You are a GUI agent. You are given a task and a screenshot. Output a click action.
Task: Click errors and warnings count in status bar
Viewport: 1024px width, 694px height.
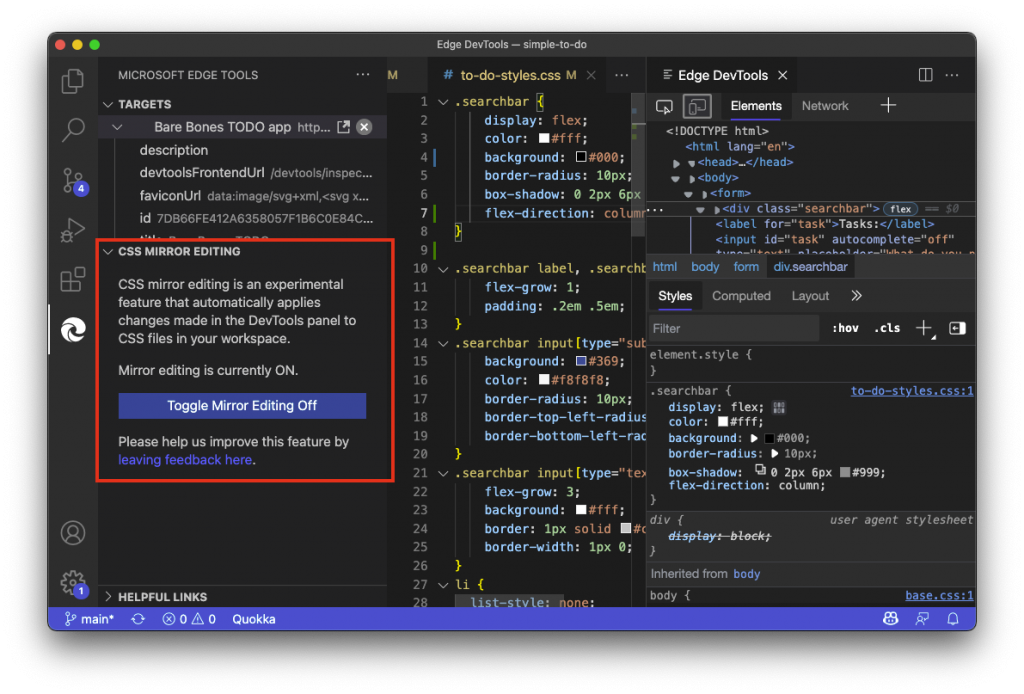point(189,619)
